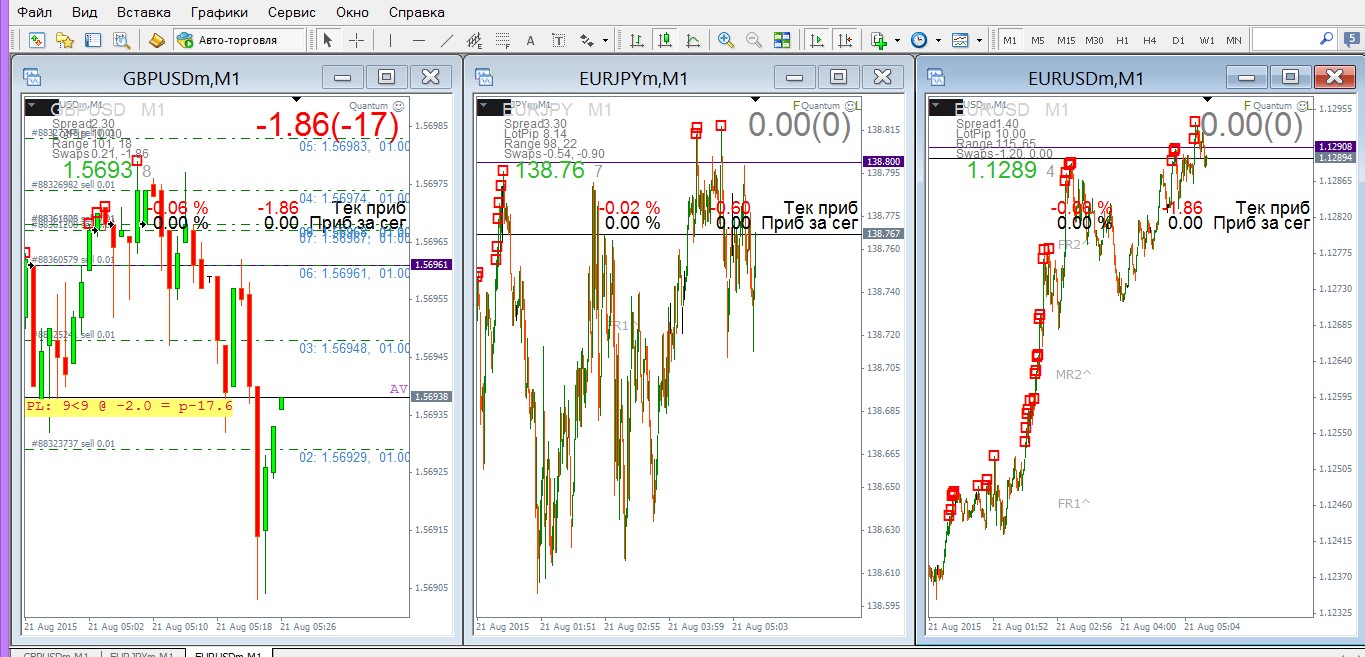The width and height of the screenshot is (1365, 657).
Task: Open the Сервис menu
Action: (x=292, y=13)
